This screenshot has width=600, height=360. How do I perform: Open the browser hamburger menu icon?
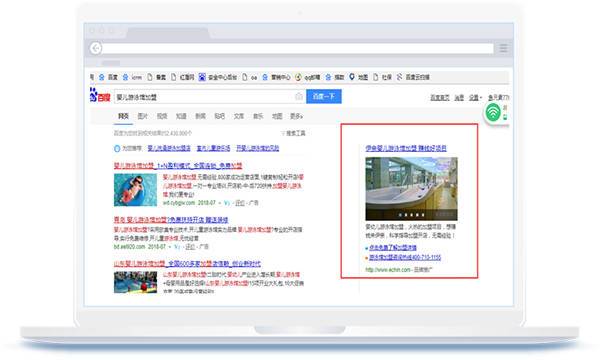point(503,48)
